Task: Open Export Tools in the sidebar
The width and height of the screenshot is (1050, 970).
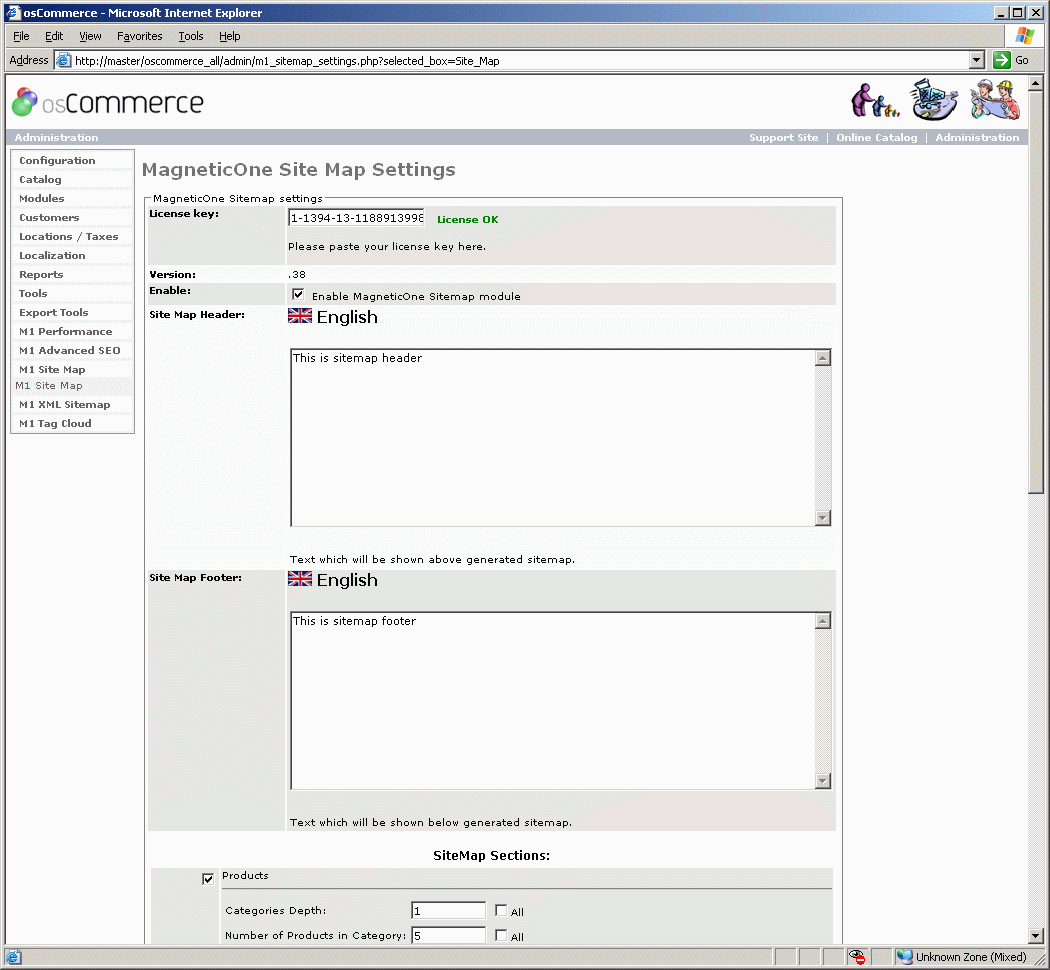Action: (x=54, y=313)
